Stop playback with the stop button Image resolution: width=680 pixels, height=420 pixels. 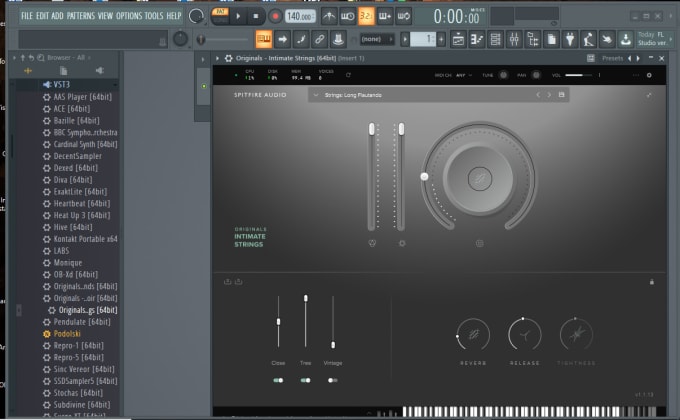(255, 16)
